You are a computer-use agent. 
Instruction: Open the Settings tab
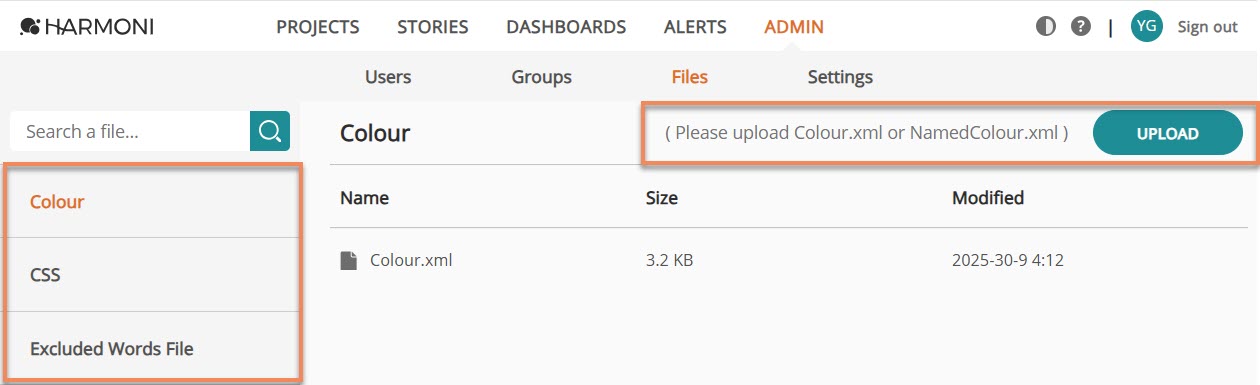click(840, 77)
